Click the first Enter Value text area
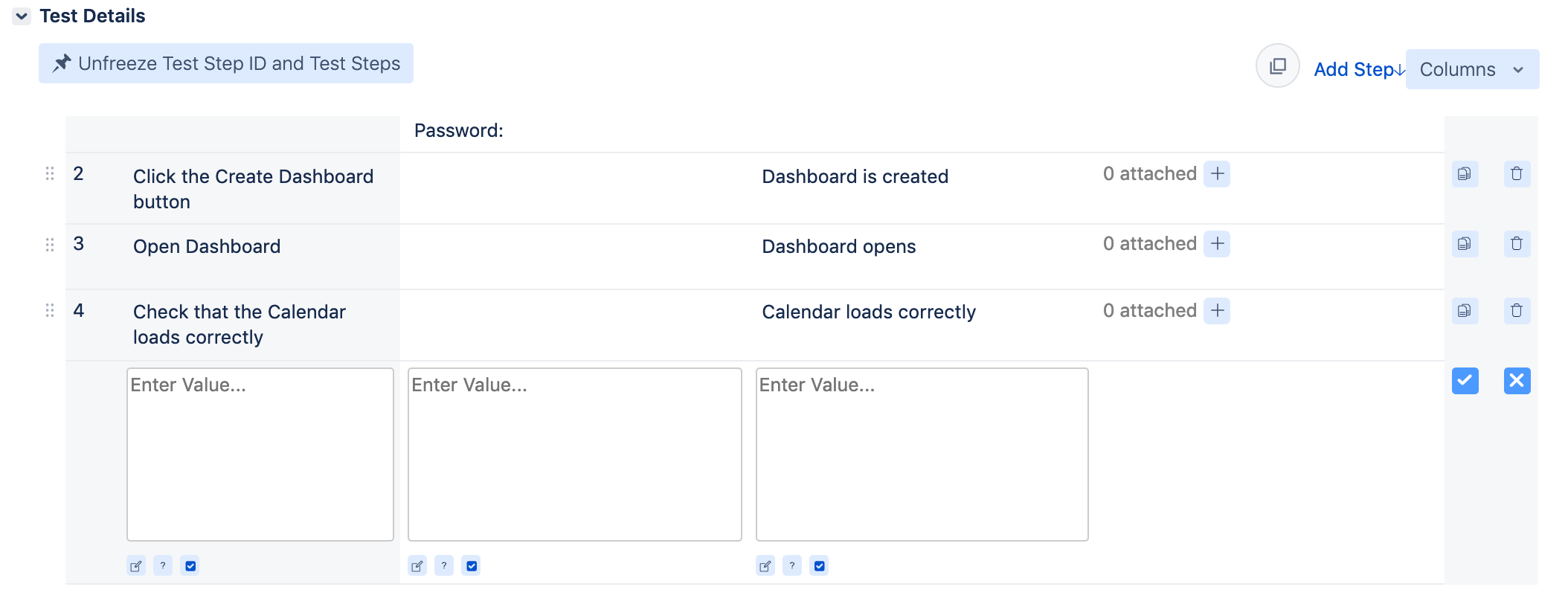This screenshot has width=1568, height=610. 260,454
